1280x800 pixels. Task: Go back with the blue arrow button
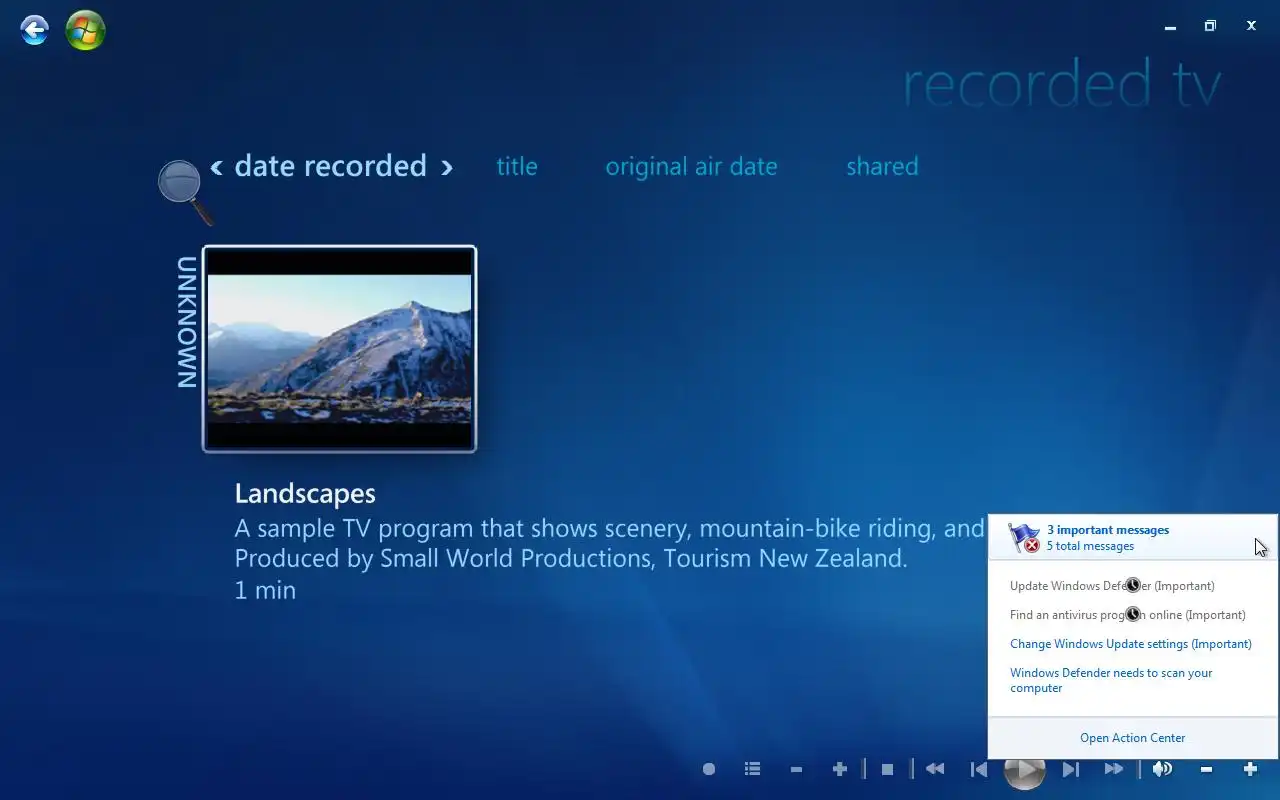tap(35, 30)
